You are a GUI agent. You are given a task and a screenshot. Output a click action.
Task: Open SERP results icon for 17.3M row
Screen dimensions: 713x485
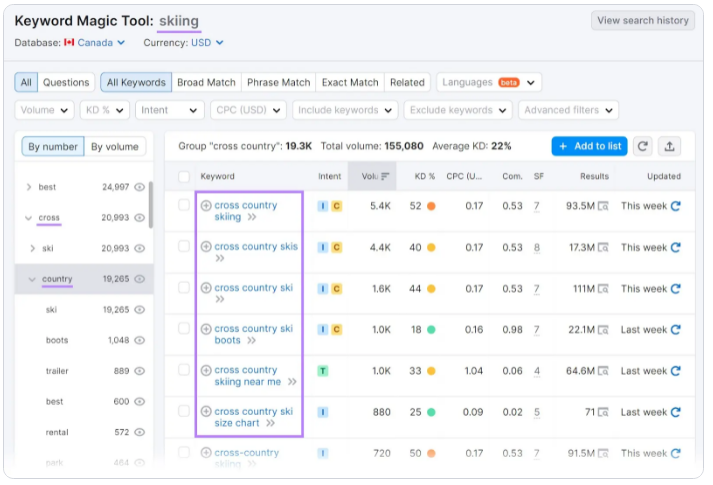[603, 248]
